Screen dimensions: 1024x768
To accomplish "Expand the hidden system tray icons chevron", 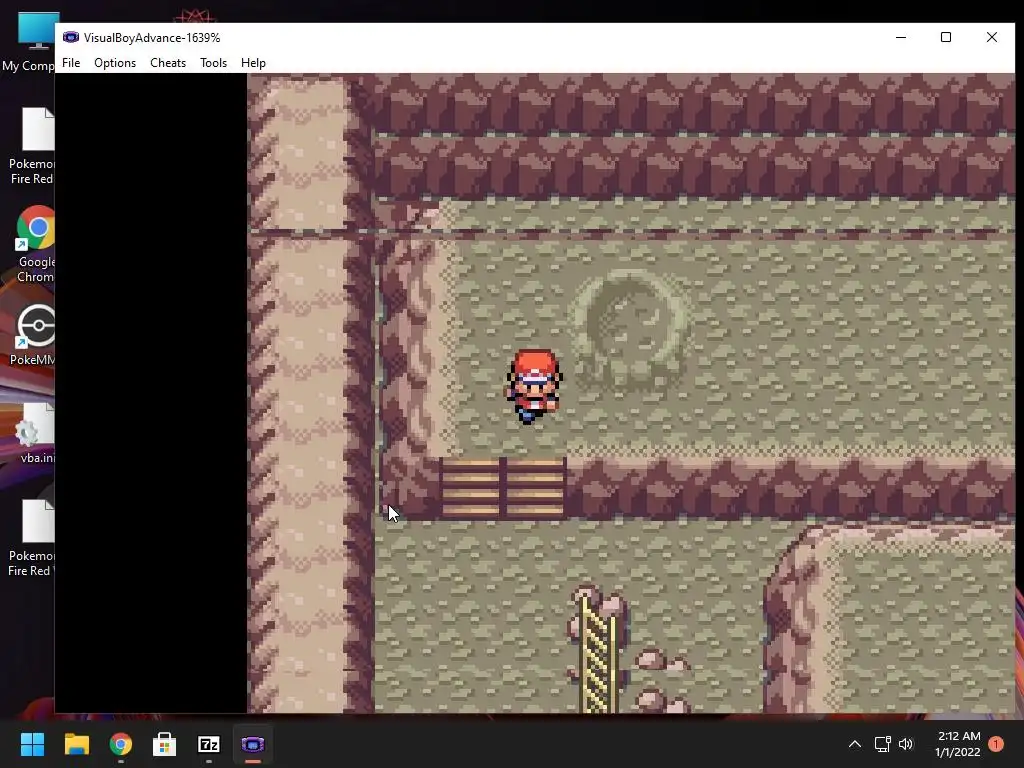I will tap(854, 744).
